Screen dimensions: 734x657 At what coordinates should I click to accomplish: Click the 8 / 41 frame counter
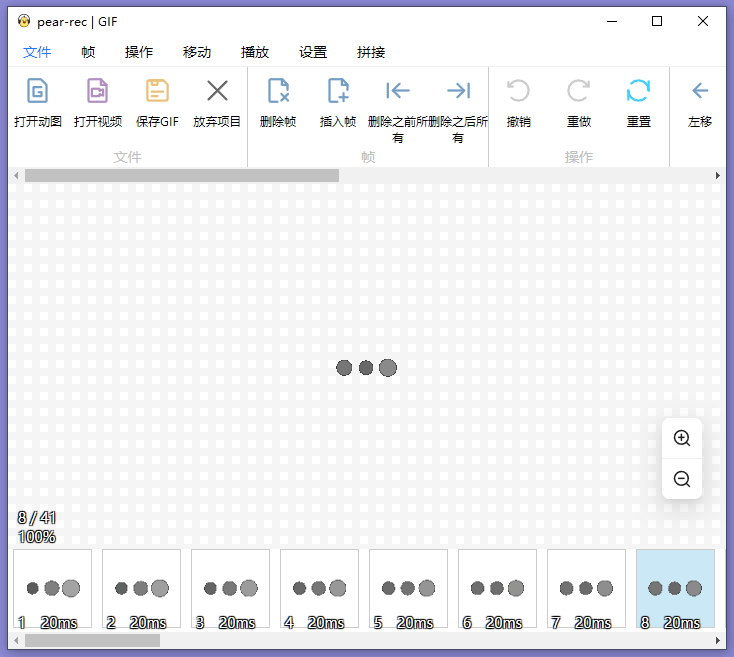[37, 518]
